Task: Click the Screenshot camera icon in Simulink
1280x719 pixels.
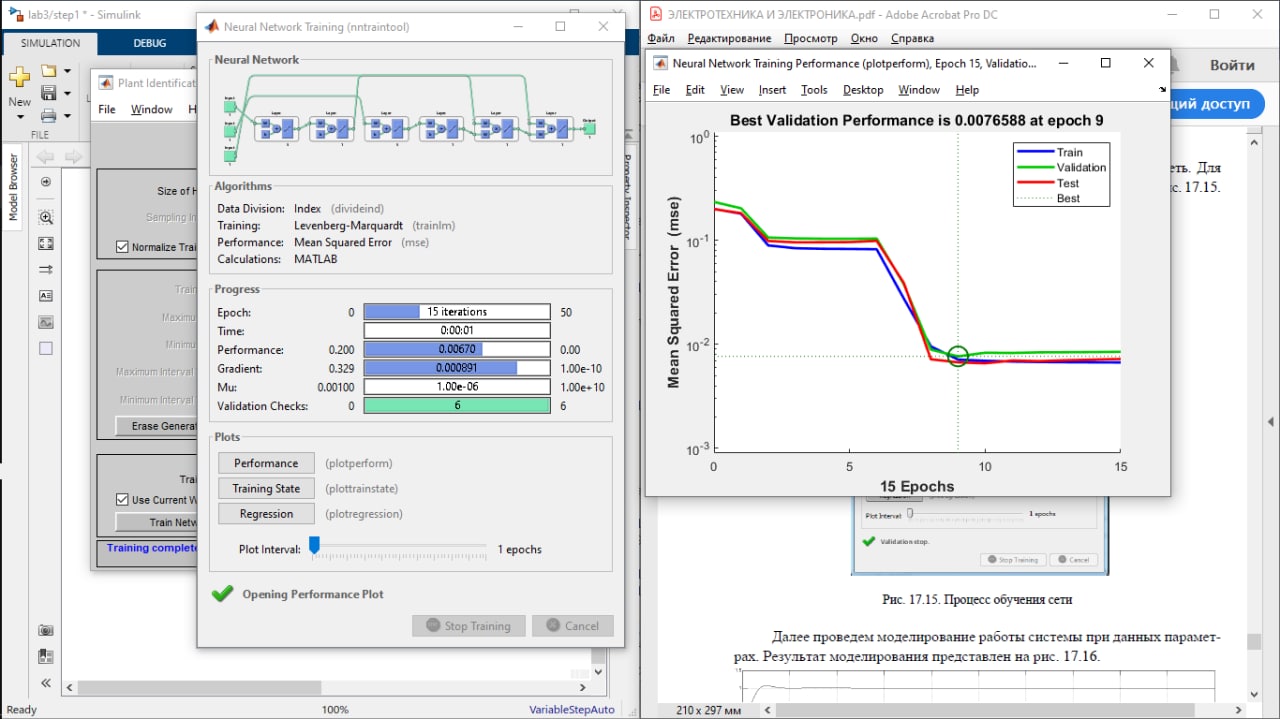Action: (45, 631)
